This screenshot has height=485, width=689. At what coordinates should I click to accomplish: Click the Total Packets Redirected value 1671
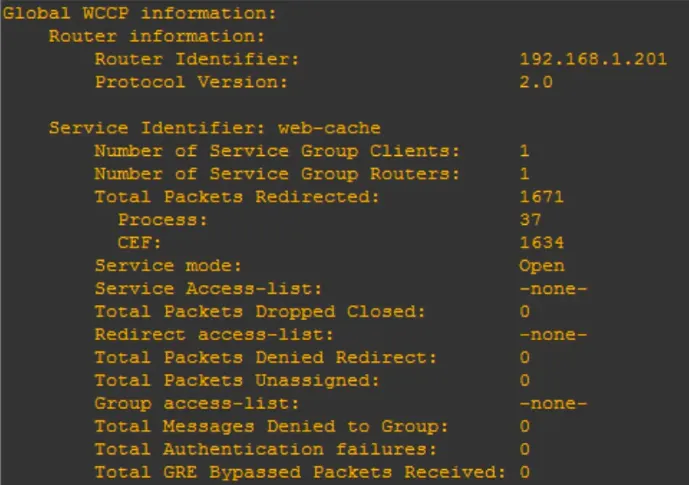(541, 197)
